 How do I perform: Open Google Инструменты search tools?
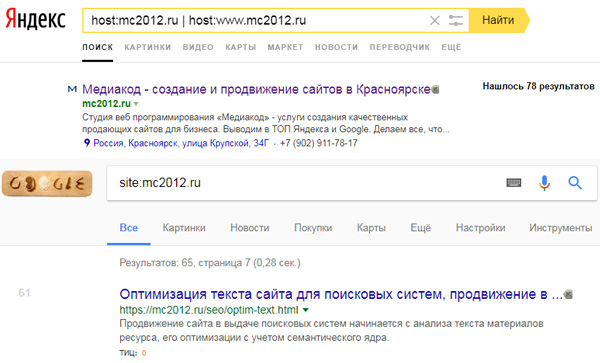pyautogui.click(x=561, y=228)
